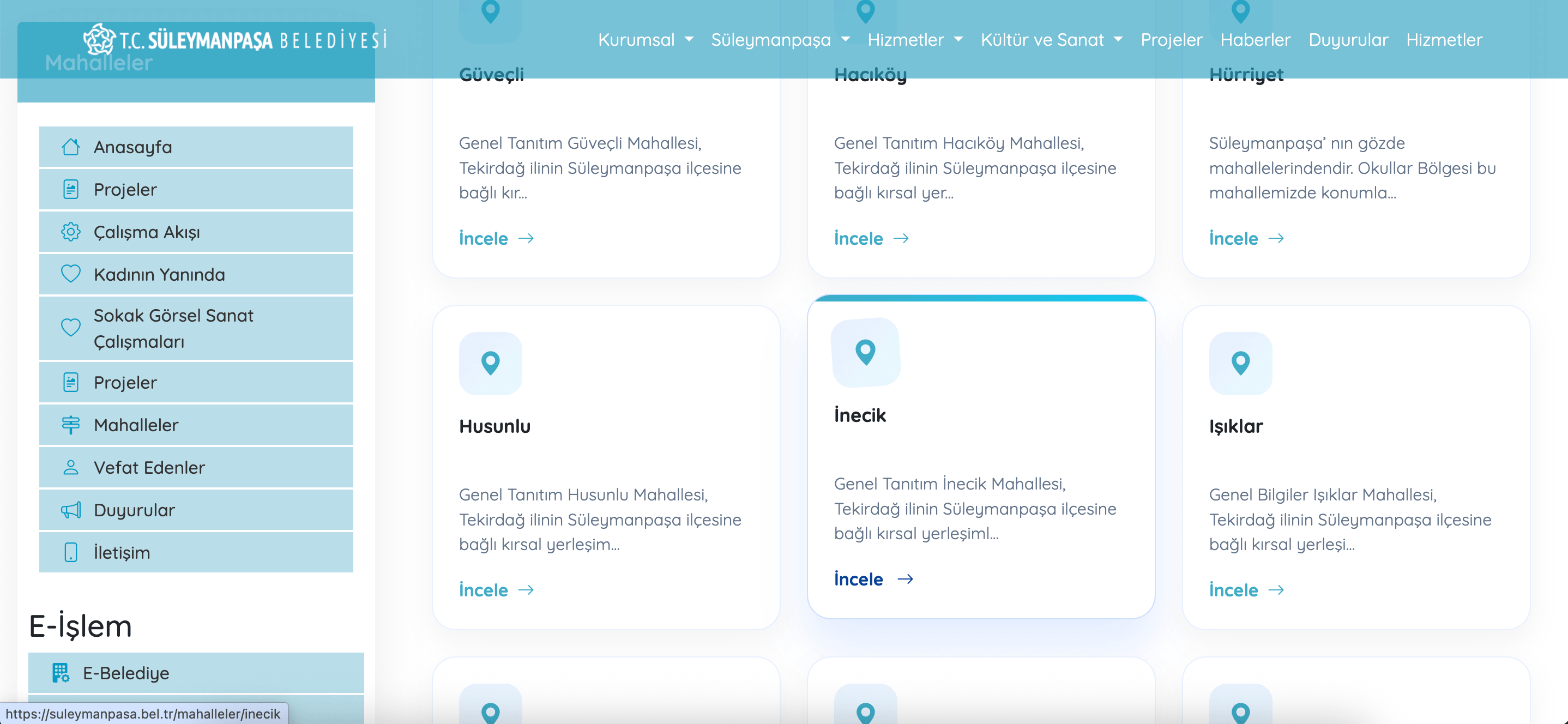Click İncele link on Güveçli card
Image resolution: width=1568 pixels, height=724 pixels.
point(483,238)
